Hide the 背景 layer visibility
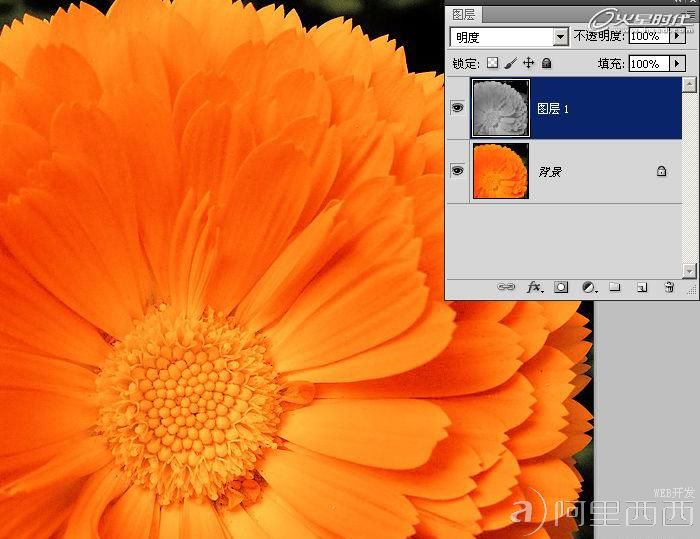This screenshot has width=700, height=539. (458, 171)
